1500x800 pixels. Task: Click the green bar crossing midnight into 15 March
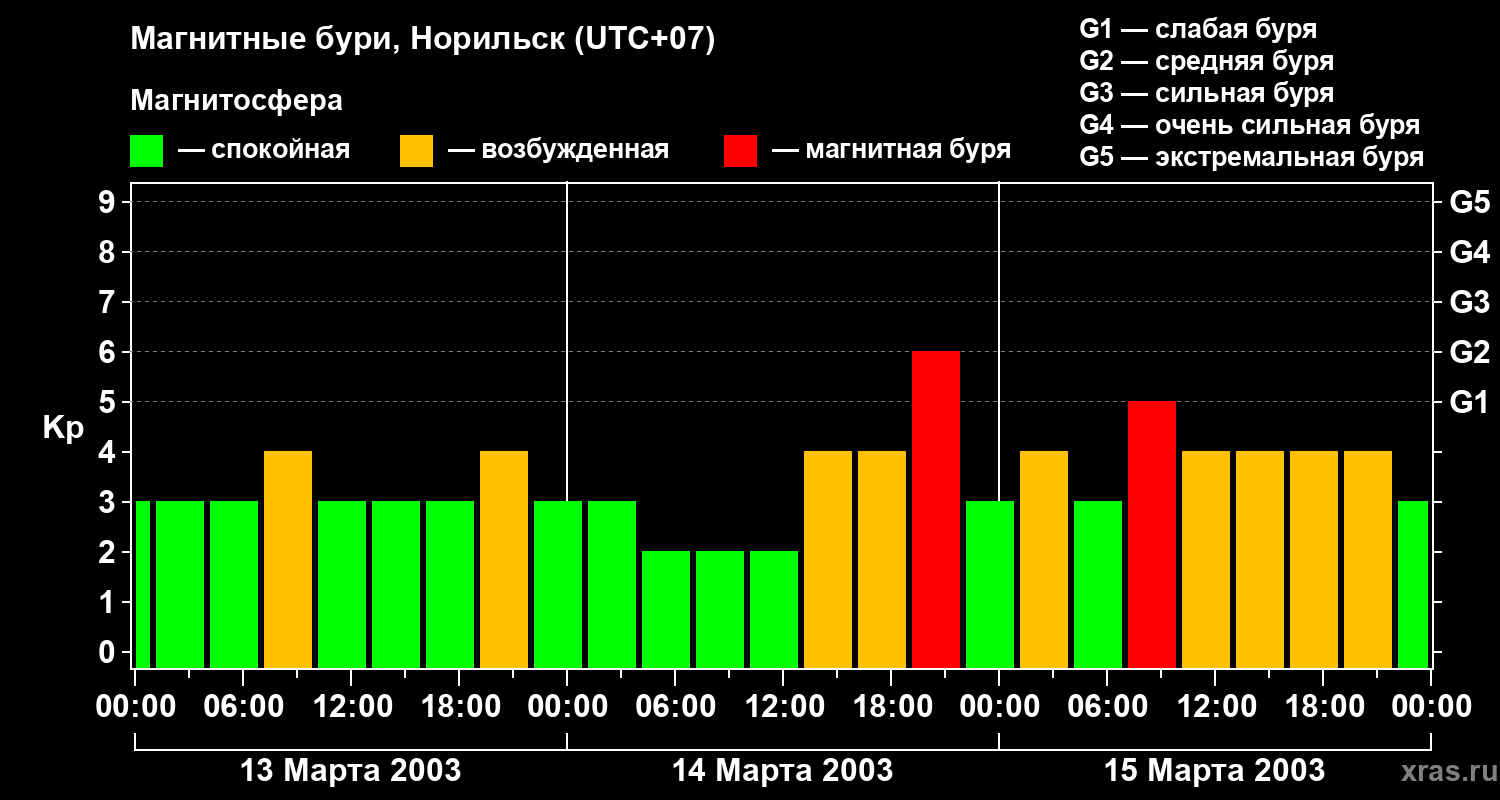click(x=990, y=585)
